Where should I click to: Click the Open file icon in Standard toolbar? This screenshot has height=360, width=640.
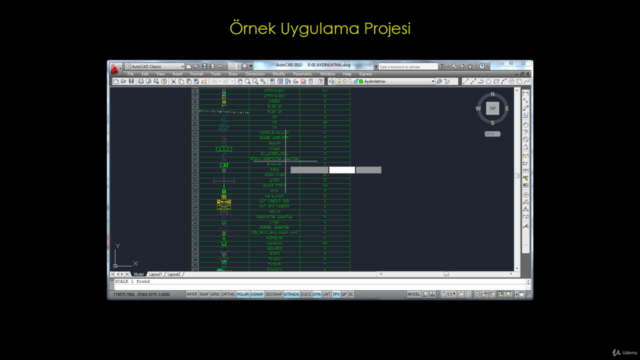(124, 81)
